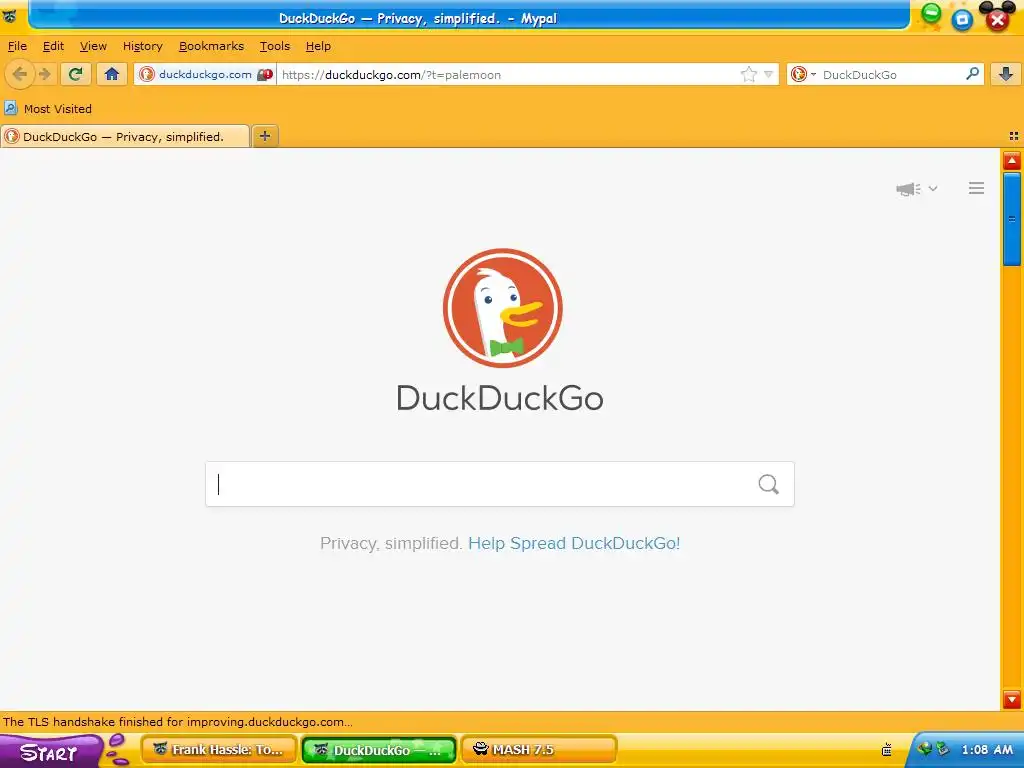Open the Bookmarks menu
Image resolution: width=1024 pixels, height=768 pixels.
coord(211,46)
